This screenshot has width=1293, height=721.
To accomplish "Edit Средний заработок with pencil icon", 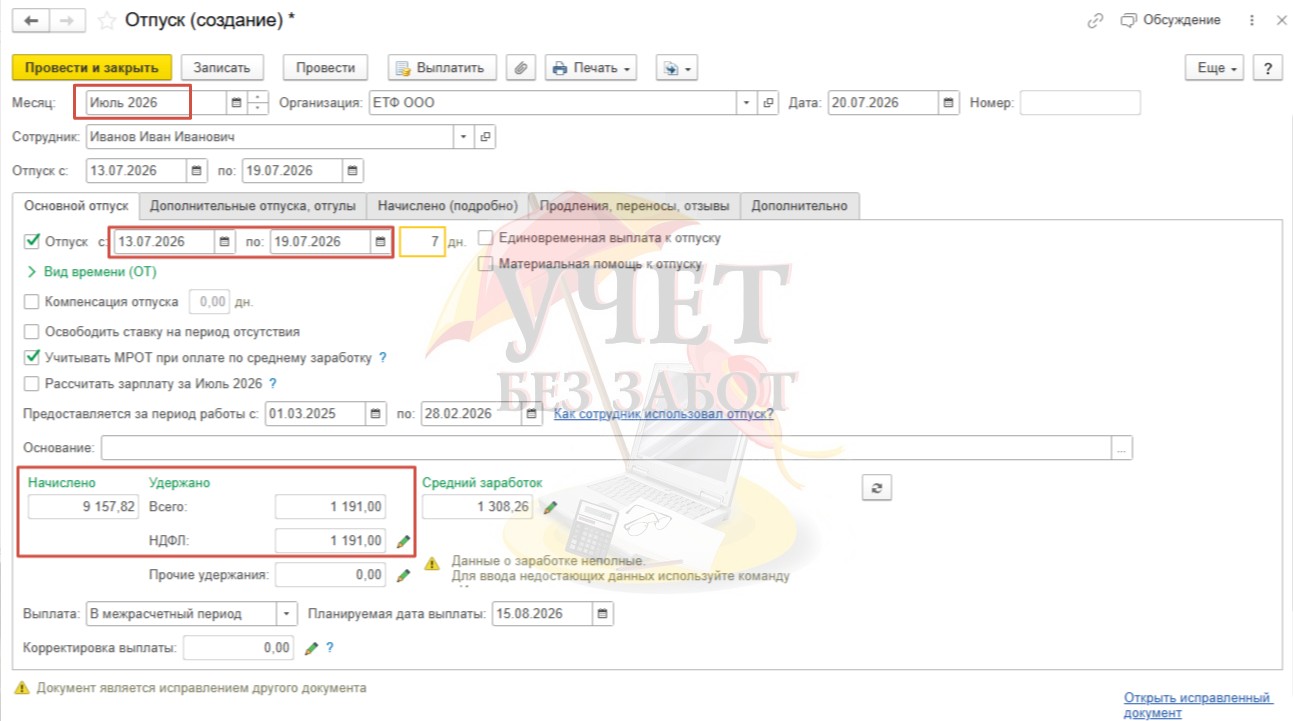I will point(549,507).
